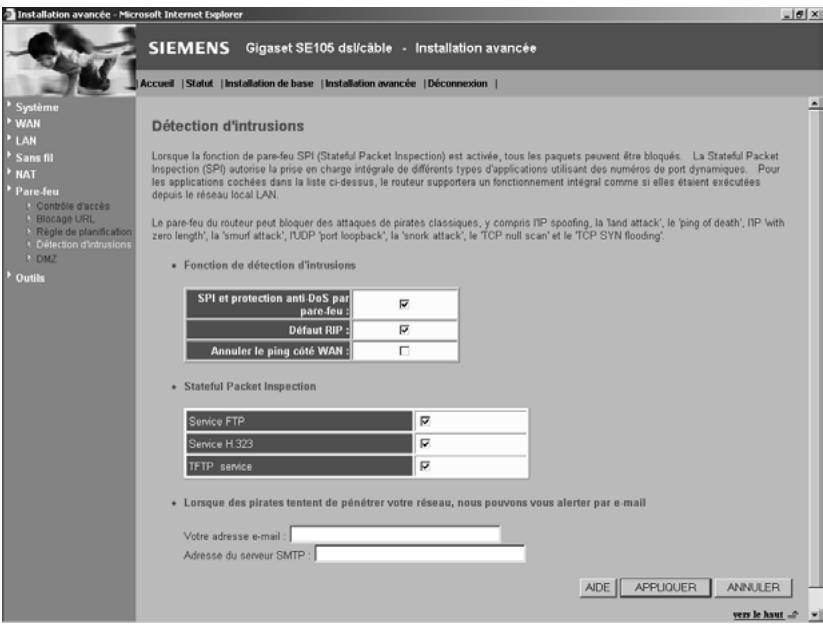Enable Annuler le ping côté WAN checkbox

(x=404, y=351)
